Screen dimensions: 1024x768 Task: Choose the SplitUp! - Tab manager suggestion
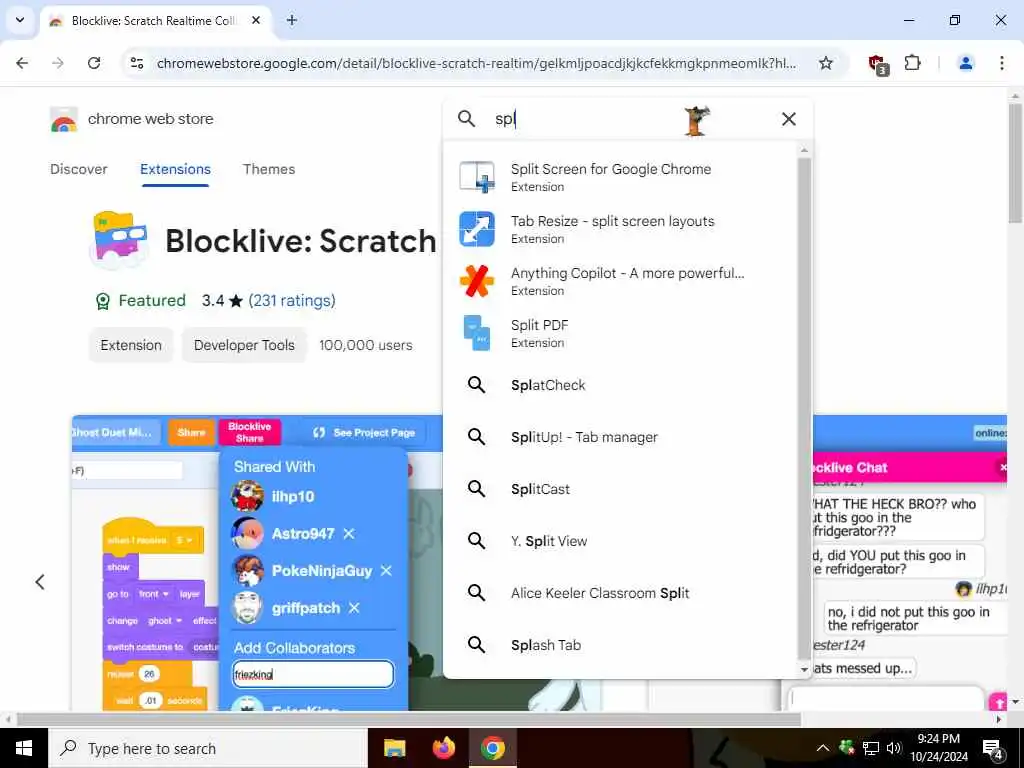620,437
